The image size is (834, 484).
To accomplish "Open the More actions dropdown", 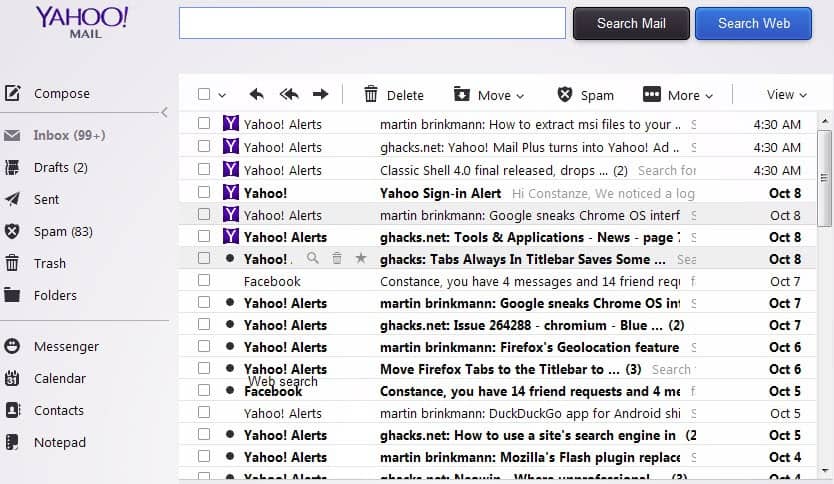I will click(678, 95).
